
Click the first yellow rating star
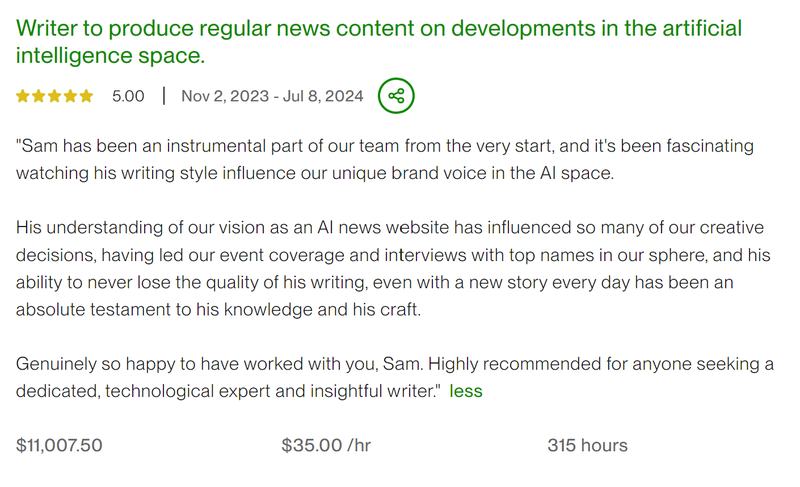coord(23,97)
